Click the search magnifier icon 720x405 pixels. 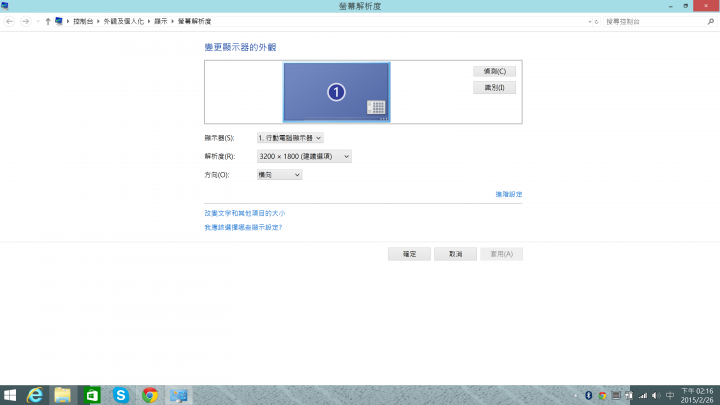[711, 22]
